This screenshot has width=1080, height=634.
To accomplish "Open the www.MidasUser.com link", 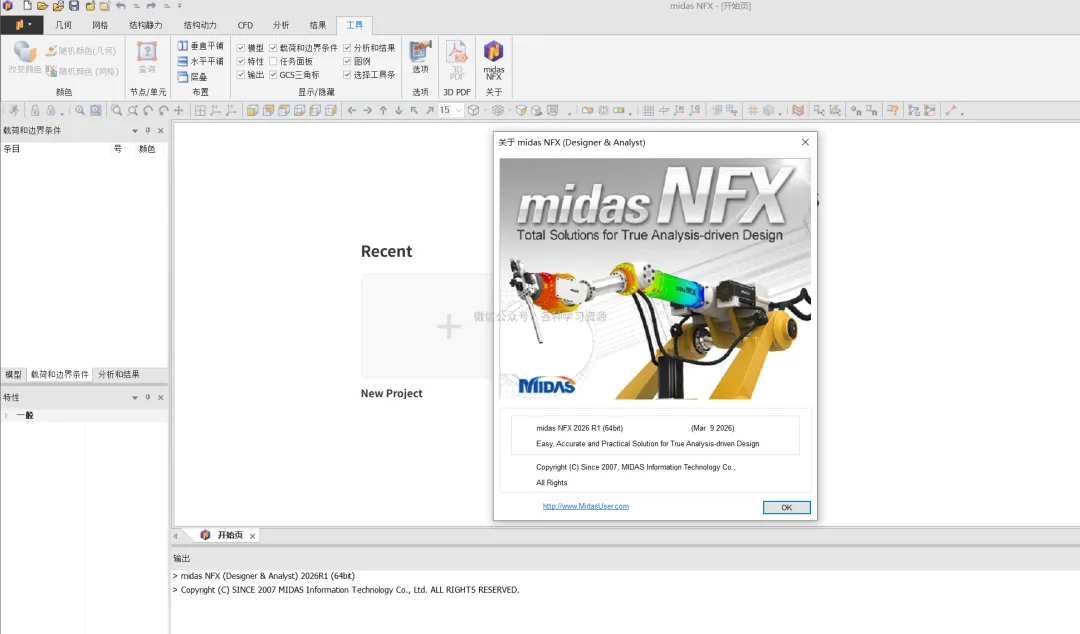I will click(x=585, y=506).
